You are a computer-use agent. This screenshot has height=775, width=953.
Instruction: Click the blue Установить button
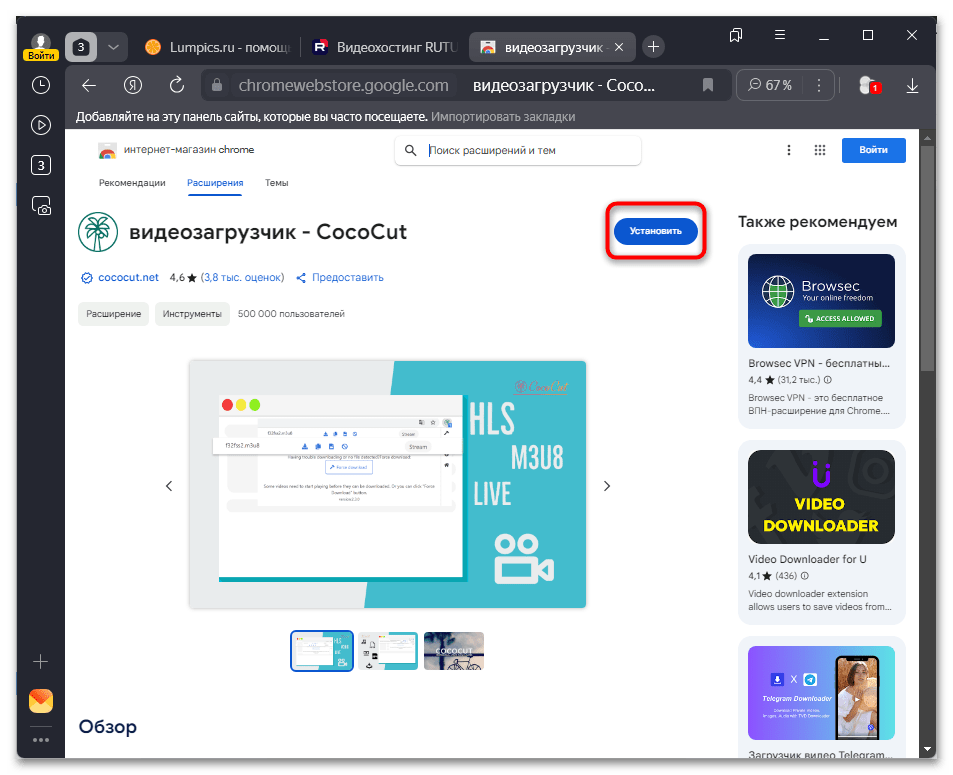point(656,231)
